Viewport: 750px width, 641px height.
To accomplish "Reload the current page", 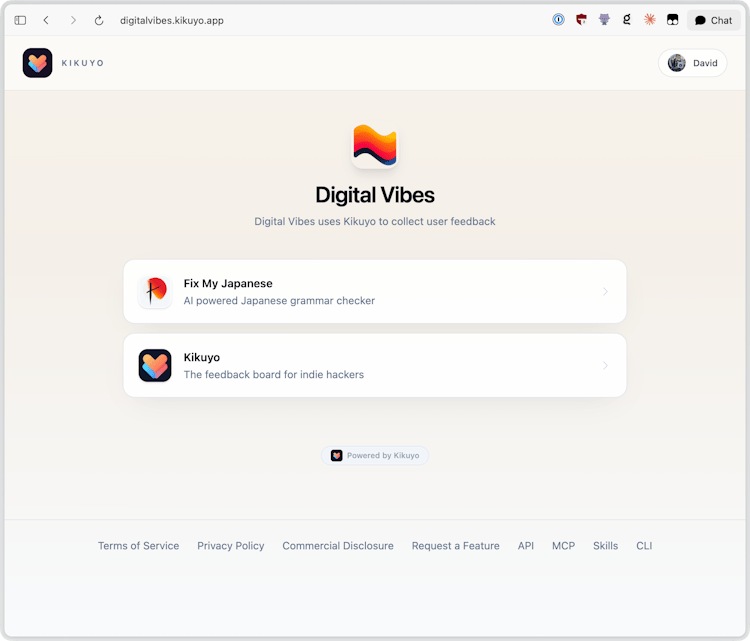I will [99, 20].
